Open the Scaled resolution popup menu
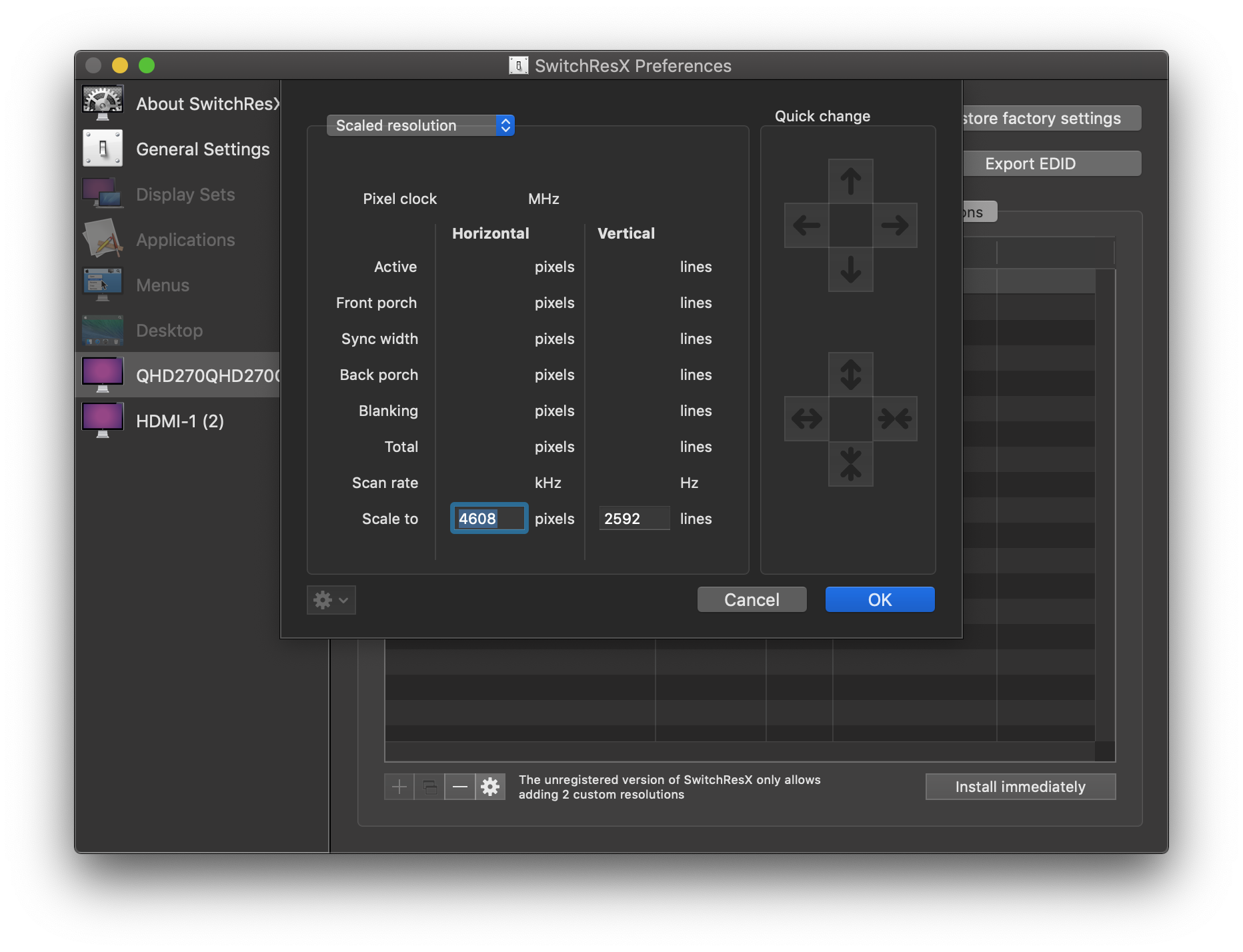Viewport: 1243px width, 952px height. 420,125
